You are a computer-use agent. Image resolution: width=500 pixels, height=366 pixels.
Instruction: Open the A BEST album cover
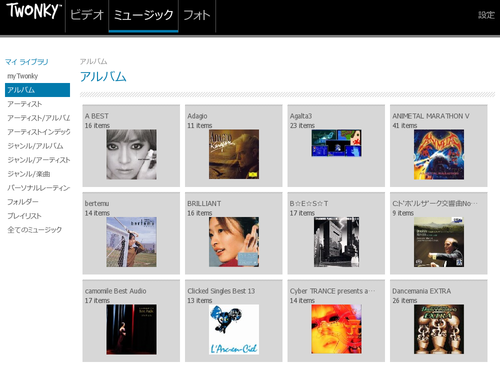[x=131, y=154]
